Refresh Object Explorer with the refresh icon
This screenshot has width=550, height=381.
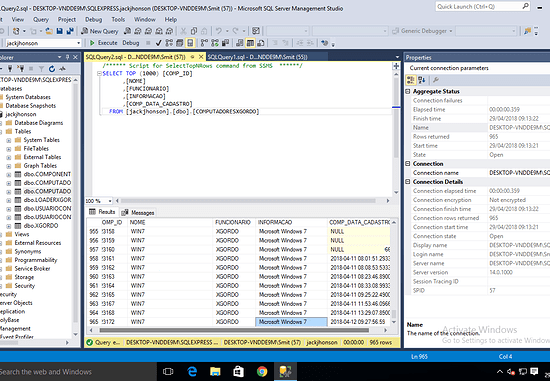click(52, 69)
